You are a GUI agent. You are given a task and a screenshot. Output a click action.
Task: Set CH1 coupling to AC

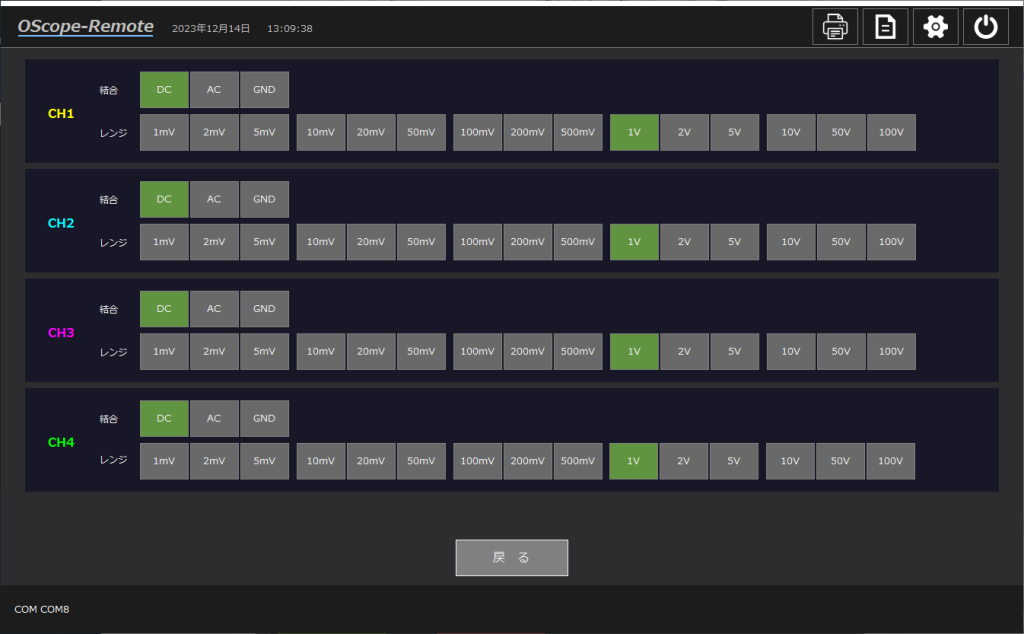(x=214, y=89)
